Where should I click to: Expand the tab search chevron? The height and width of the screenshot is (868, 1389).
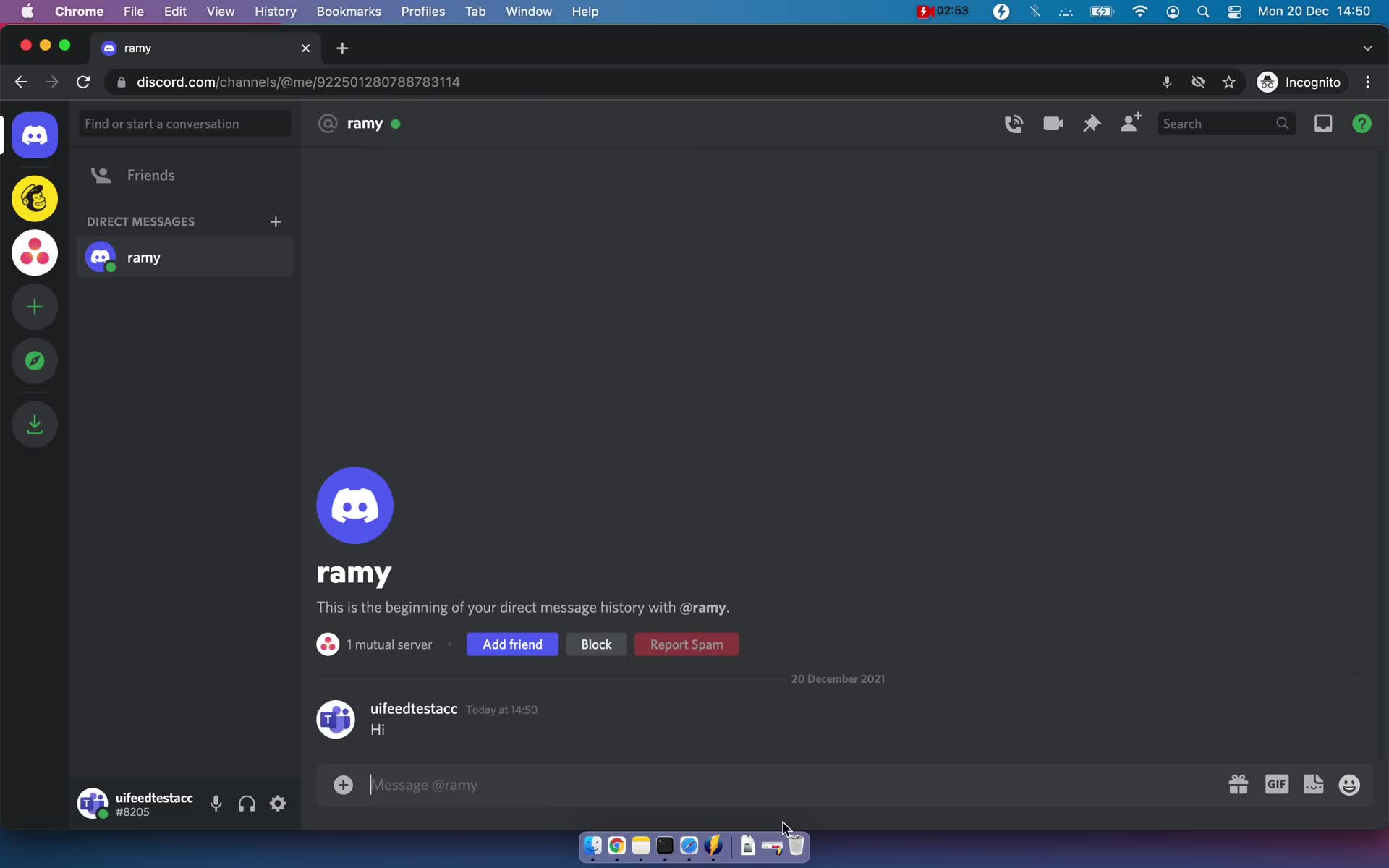(1367, 48)
